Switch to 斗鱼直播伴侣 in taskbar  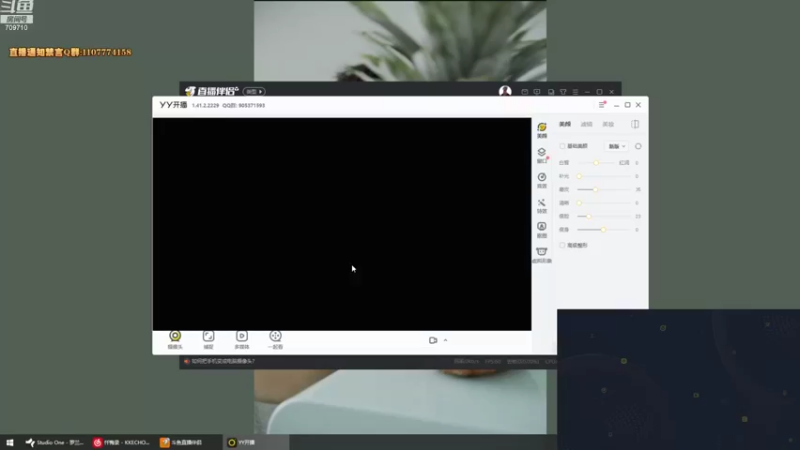(187, 442)
